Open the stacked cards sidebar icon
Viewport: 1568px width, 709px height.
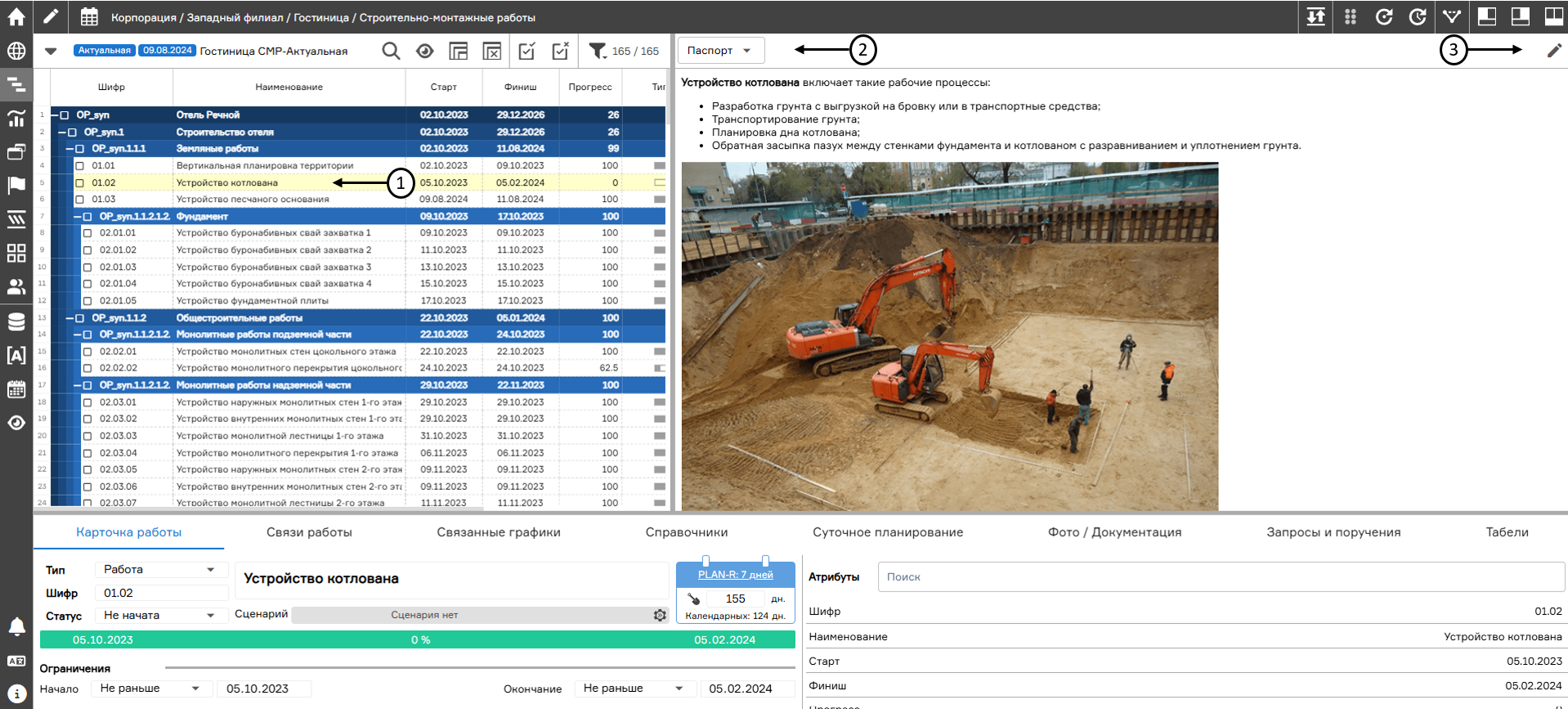16,152
